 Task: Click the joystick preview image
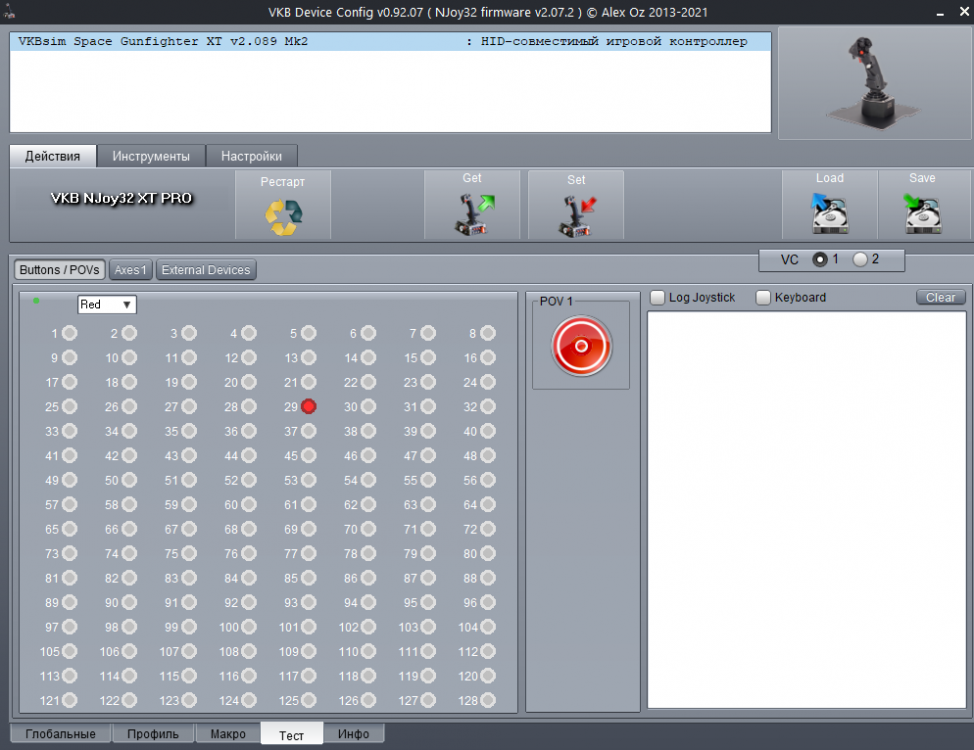pos(873,84)
